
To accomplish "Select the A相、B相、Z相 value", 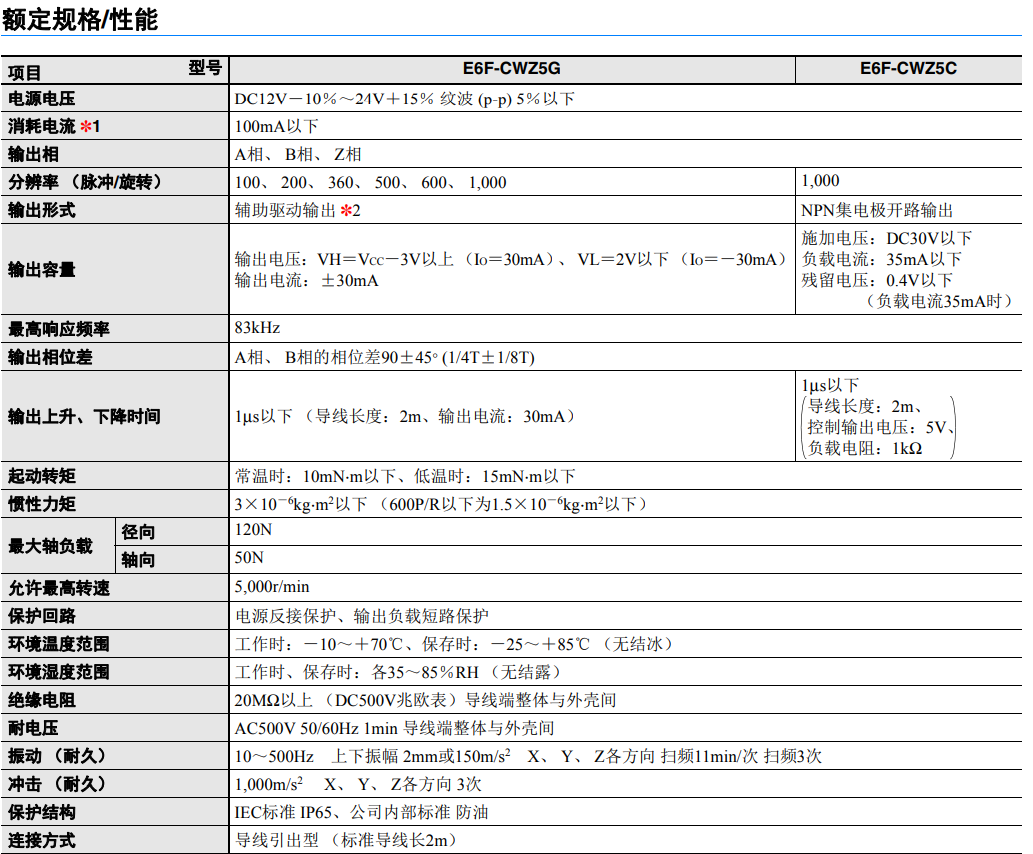I will point(298,154).
